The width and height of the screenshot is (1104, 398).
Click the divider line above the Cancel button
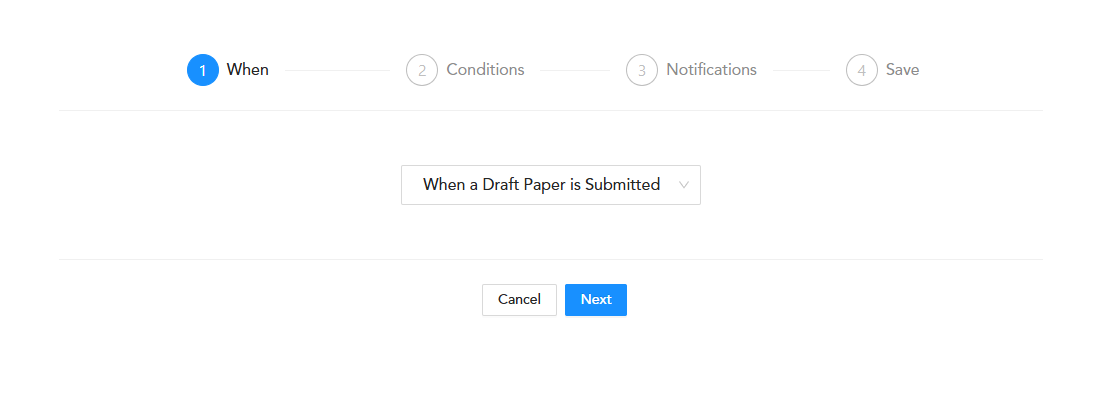coord(551,259)
